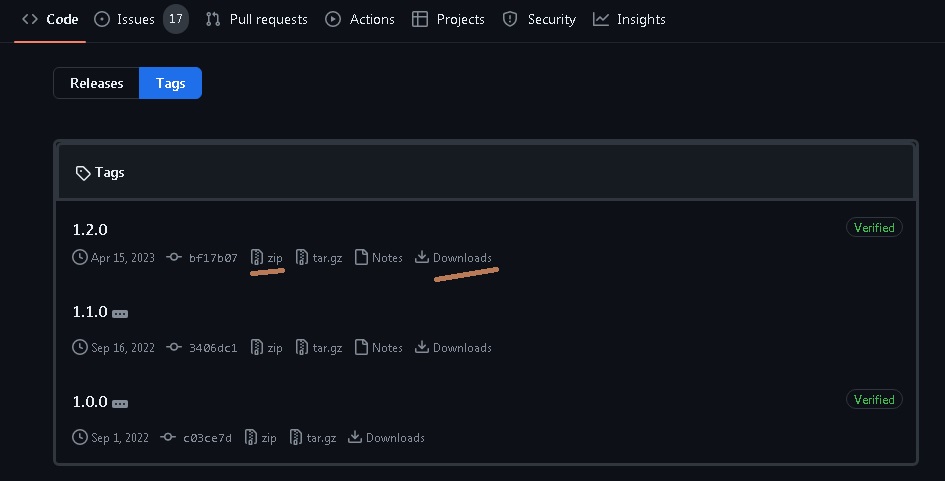Image resolution: width=945 pixels, height=481 pixels.
Task: Open commit 3406dc1
Action: tap(212, 348)
